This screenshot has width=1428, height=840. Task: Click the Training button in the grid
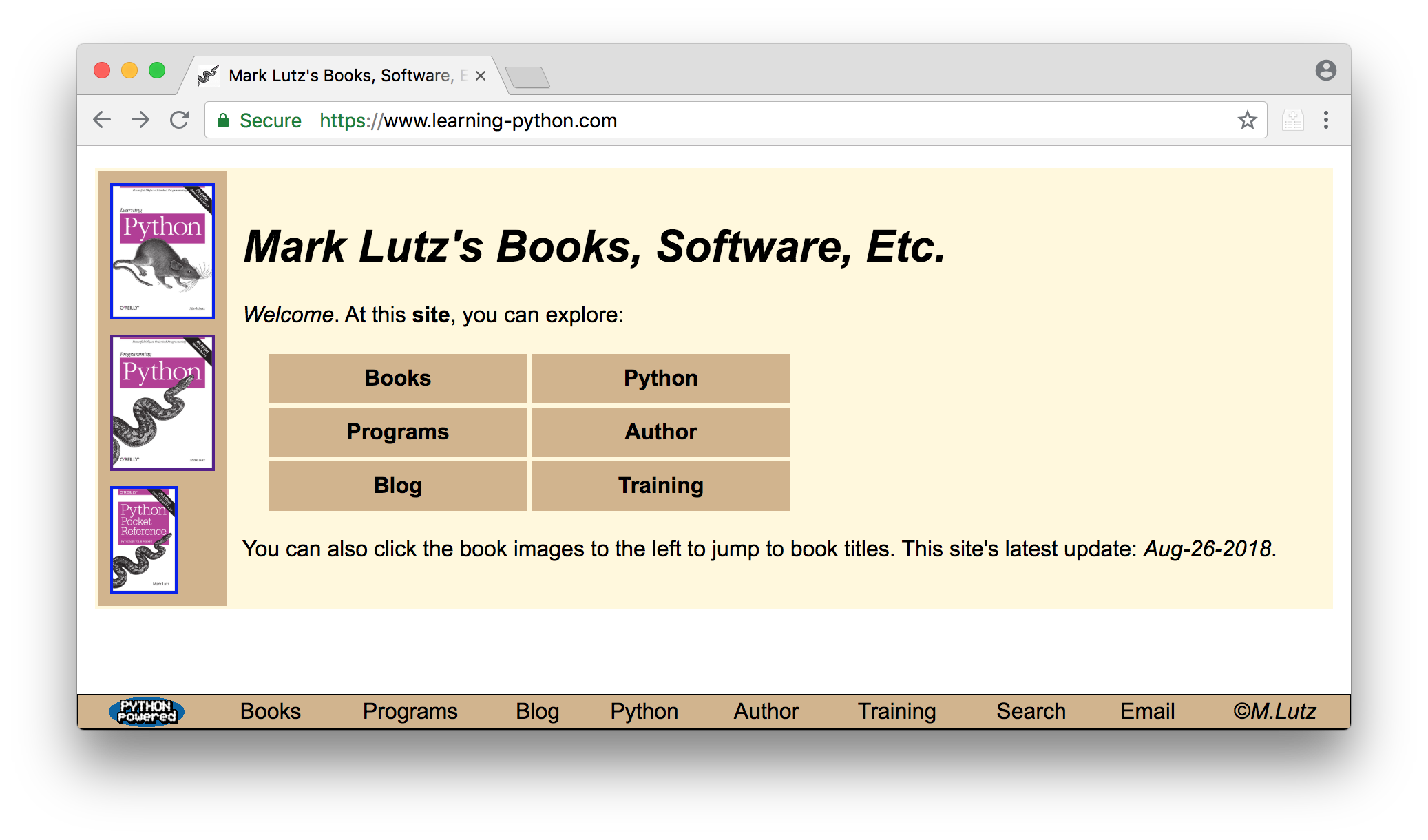[660, 485]
